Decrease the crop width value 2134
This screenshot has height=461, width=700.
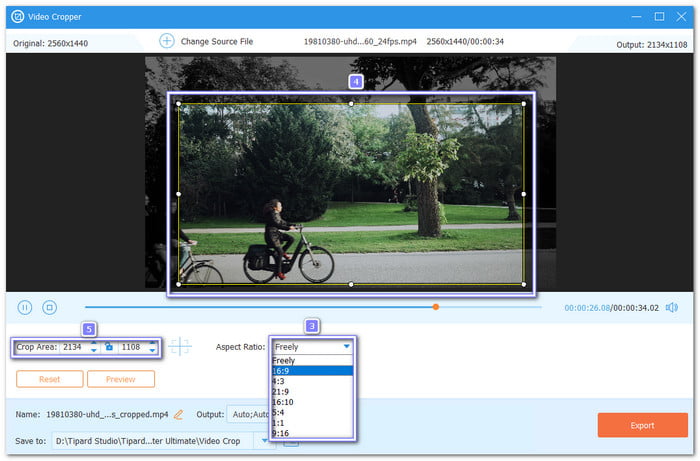click(94, 350)
